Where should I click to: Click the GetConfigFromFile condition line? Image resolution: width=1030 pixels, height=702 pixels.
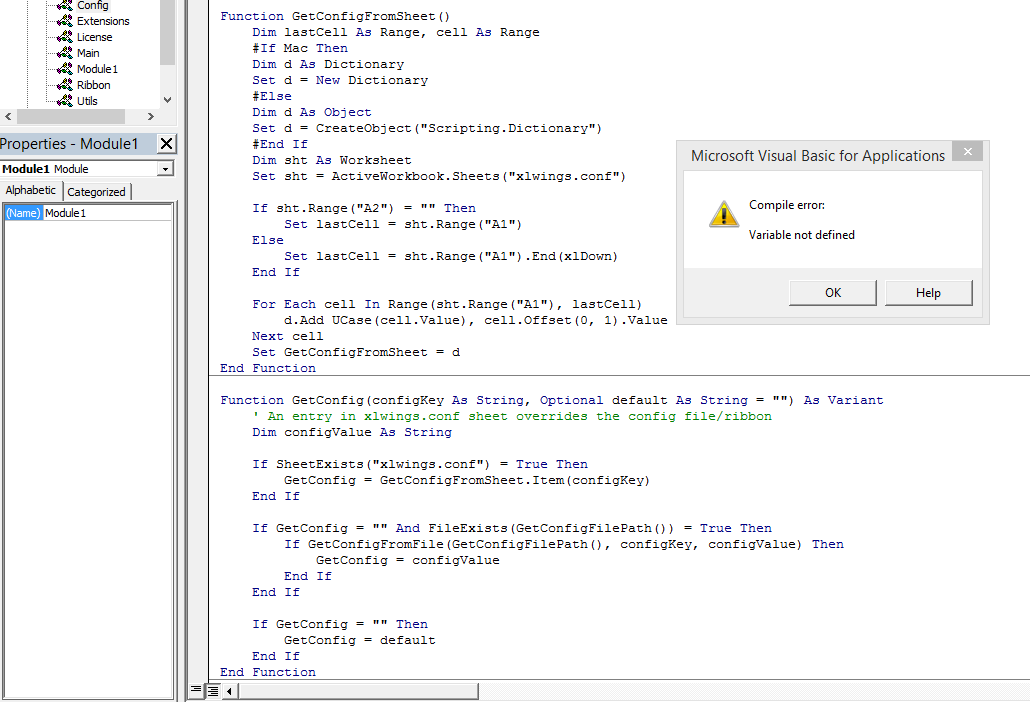click(x=564, y=544)
